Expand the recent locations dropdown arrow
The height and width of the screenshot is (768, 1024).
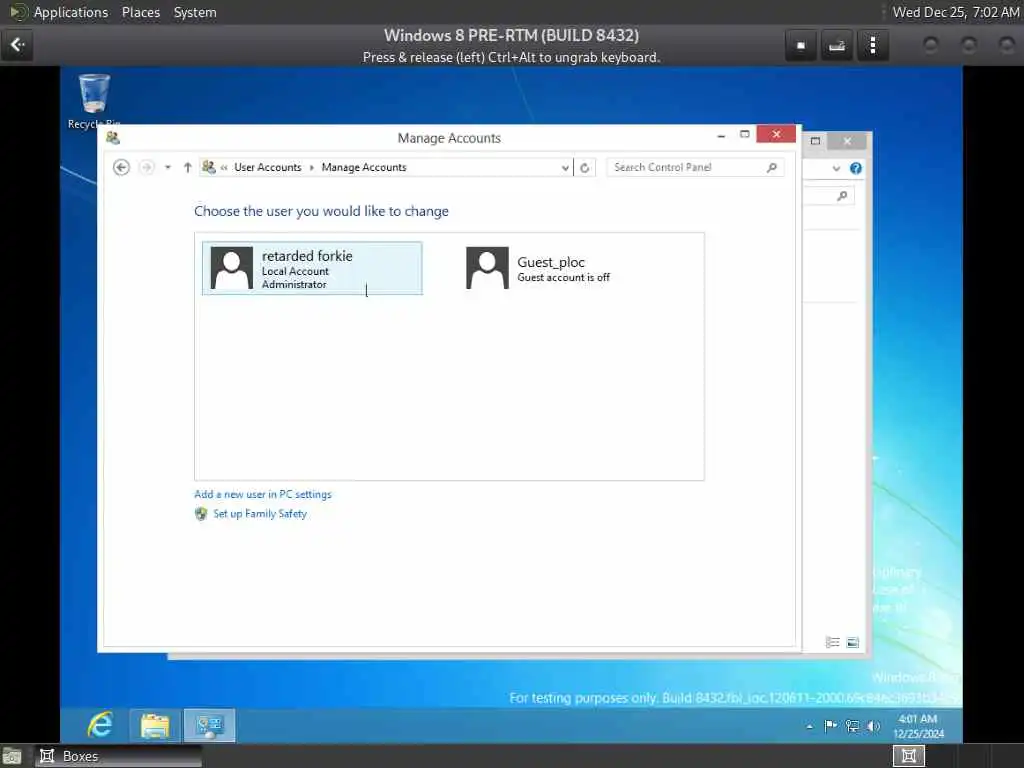coord(168,167)
